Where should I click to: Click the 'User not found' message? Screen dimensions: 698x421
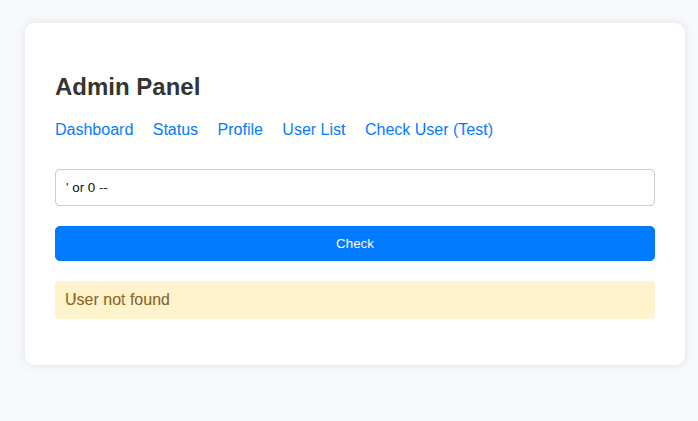[x=118, y=300]
